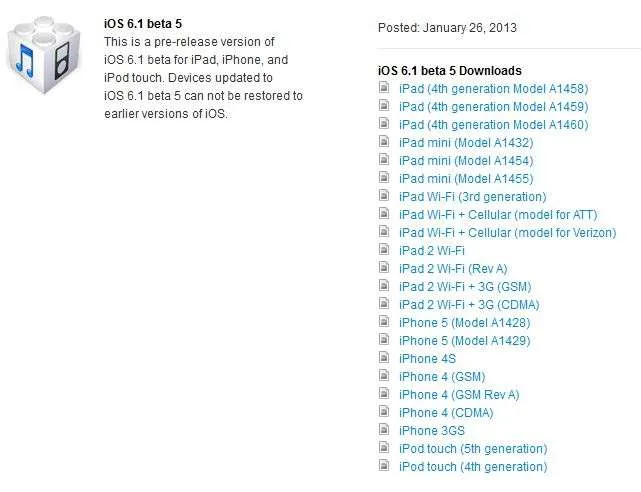Click file icon beside iPod touch 5th generation
This screenshot has width=641, height=492.
coord(384,447)
